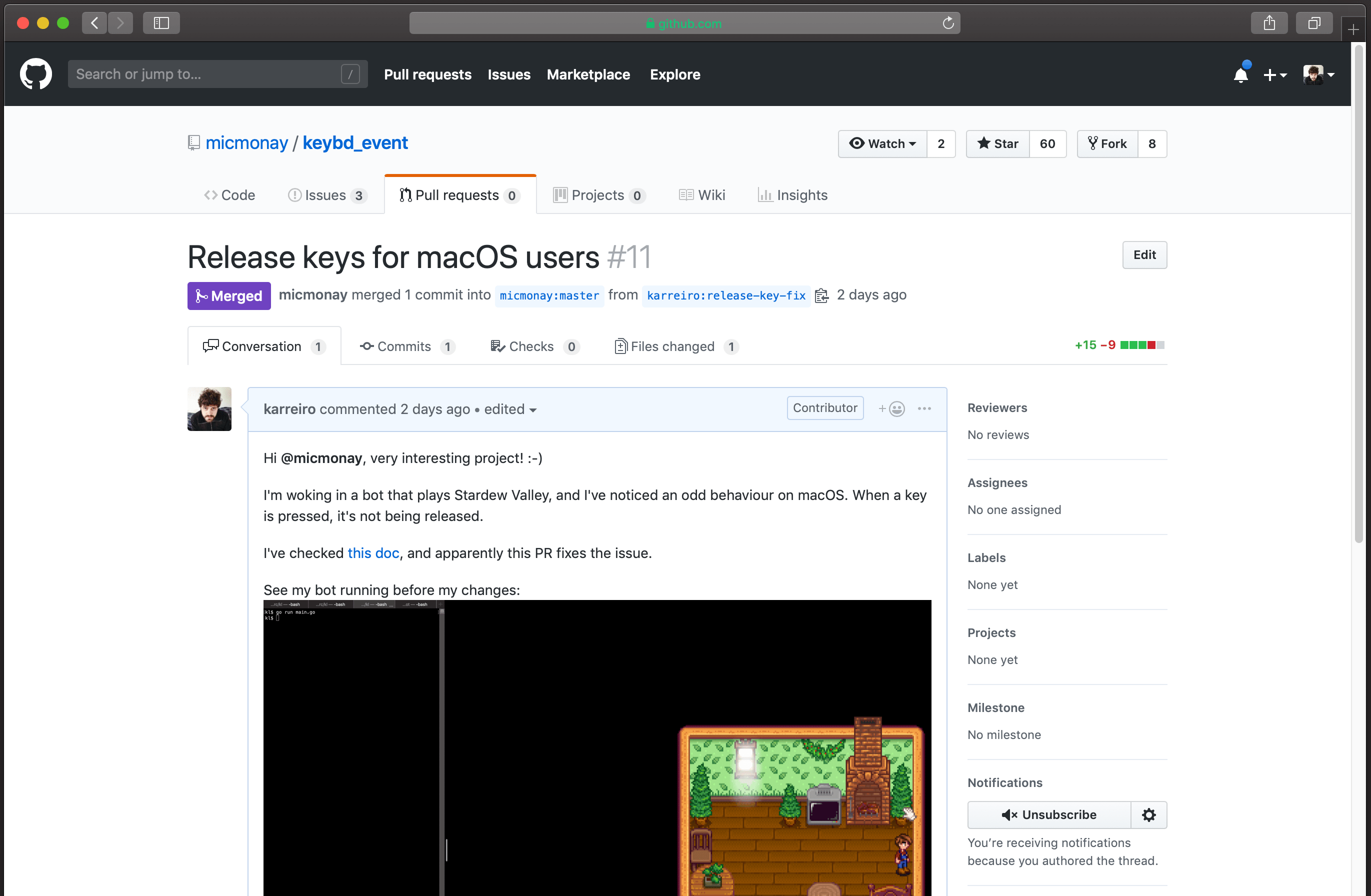This screenshot has width=1371, height=896.
Task: Expand the edited history dropdown
Action: coord(510,408)
